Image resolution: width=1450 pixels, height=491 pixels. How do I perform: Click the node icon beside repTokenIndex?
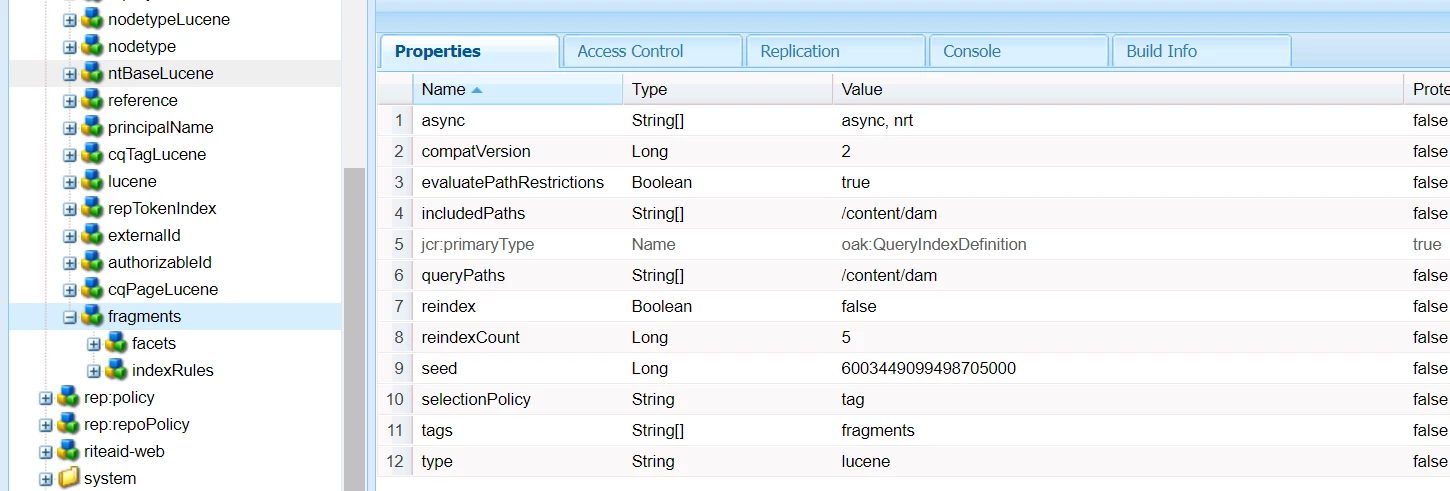[x=92, y=208]
